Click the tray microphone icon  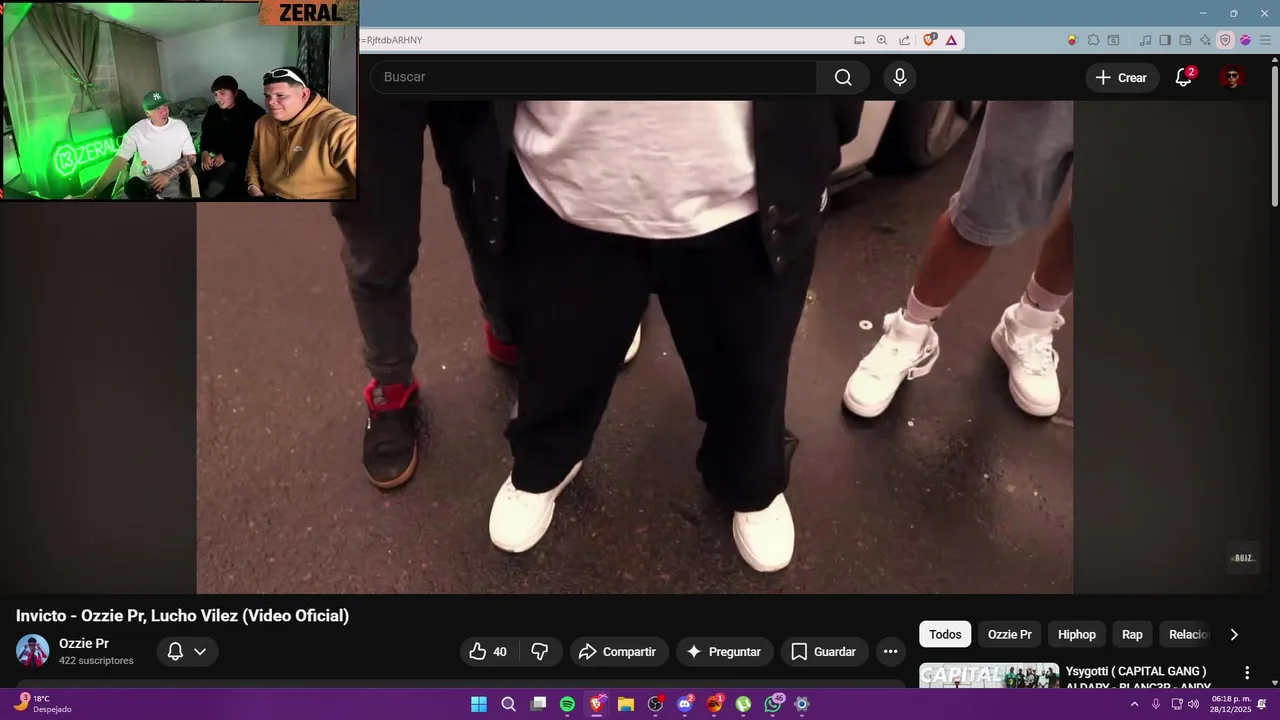click(x=1156, y=704)
